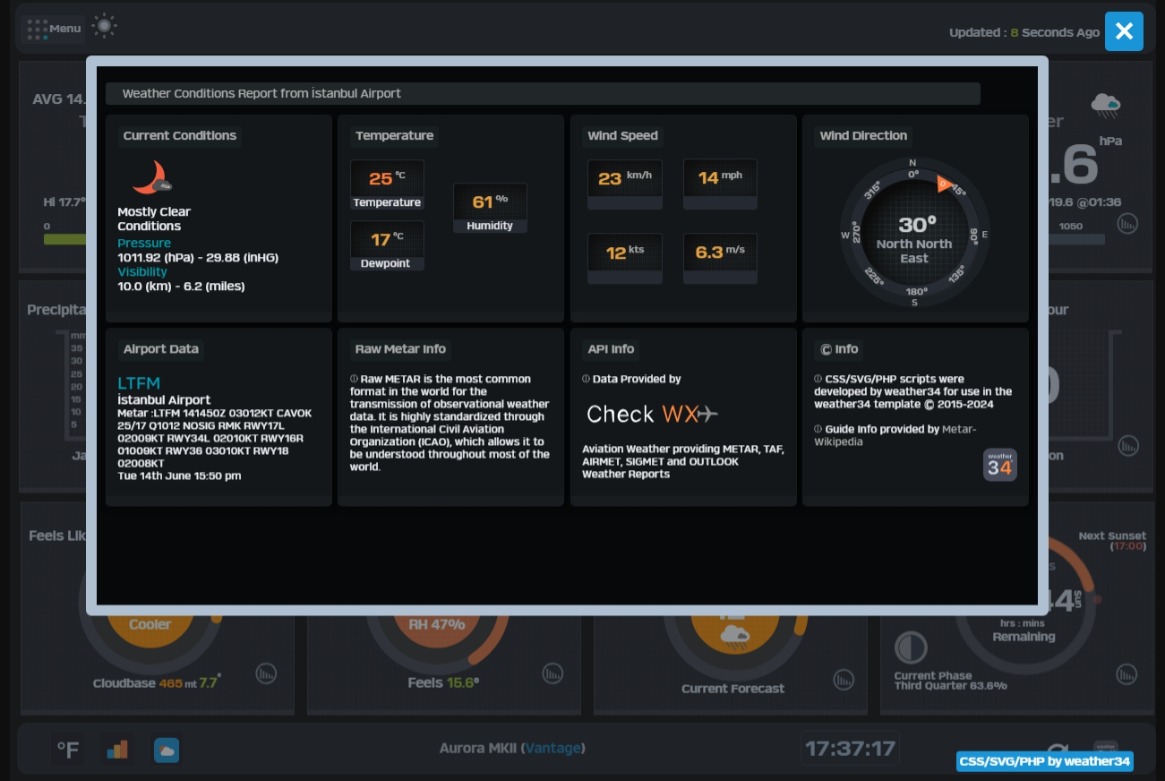Open chart icon beside Current Forecast
The width and height of the screenshot is (1165, 781).
[x=843, y=679]
